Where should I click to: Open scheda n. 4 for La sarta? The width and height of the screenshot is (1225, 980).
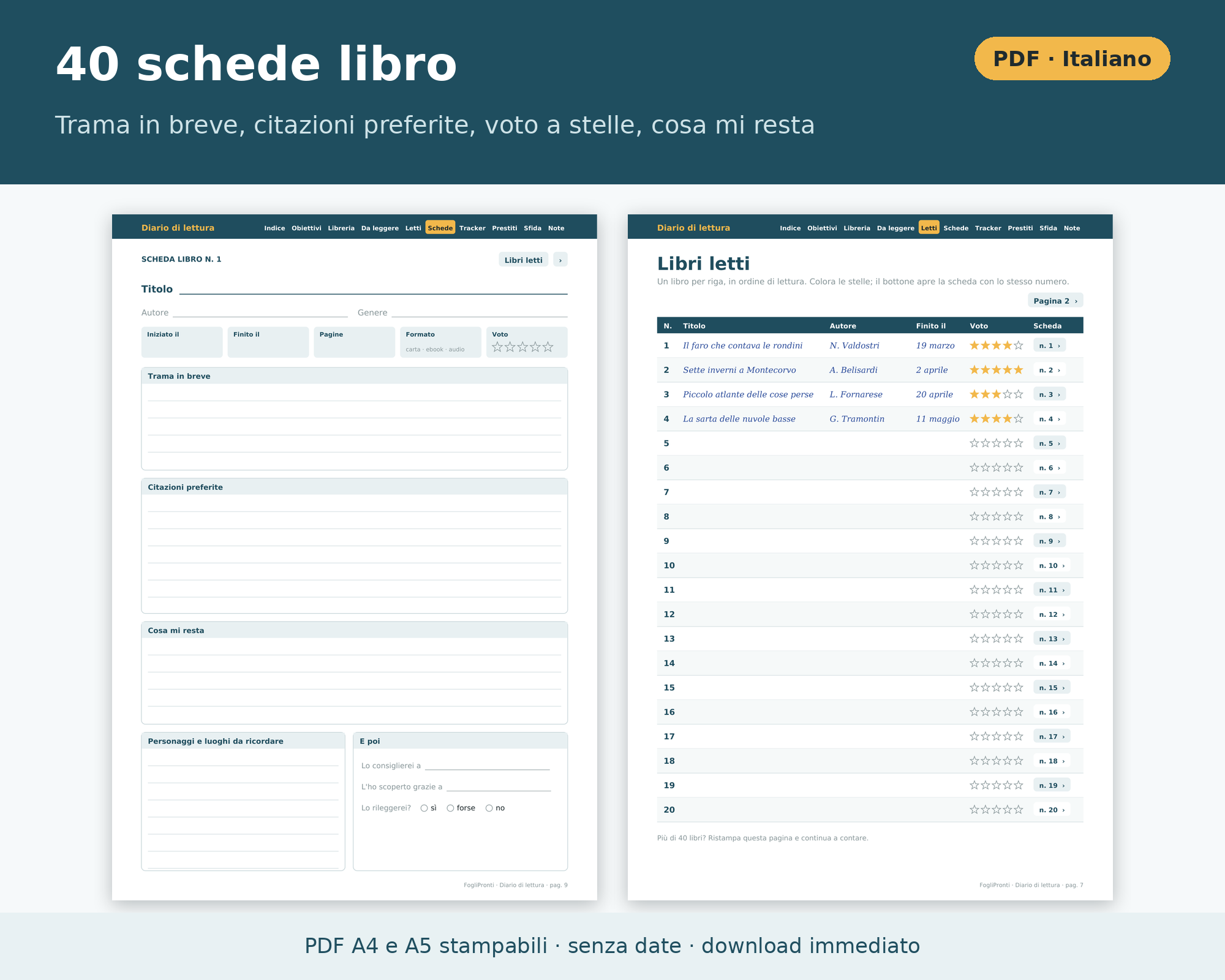(x=1049, y=419)
